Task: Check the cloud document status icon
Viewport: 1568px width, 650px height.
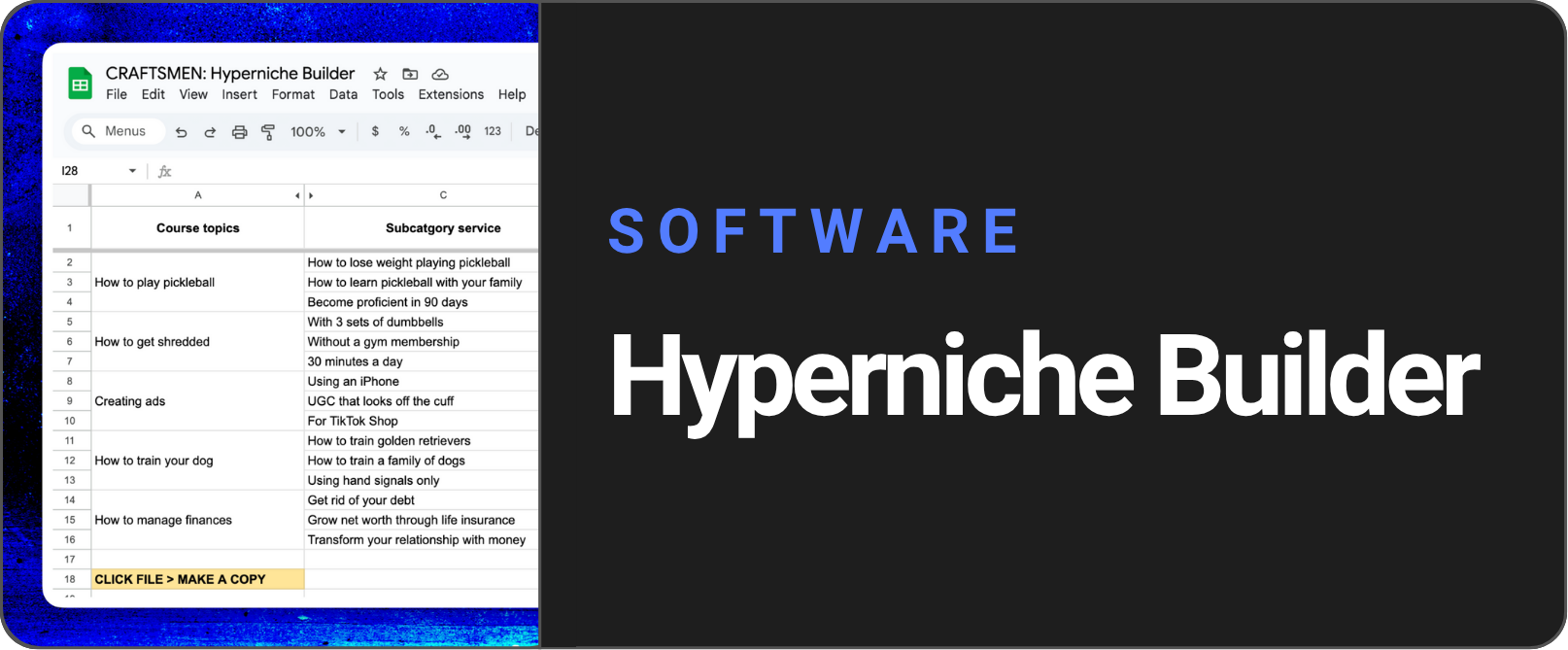Action: [440, 74]
